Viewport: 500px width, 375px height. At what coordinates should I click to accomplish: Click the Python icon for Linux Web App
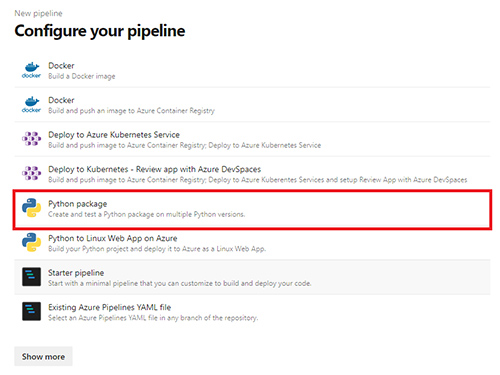point(31,242)
